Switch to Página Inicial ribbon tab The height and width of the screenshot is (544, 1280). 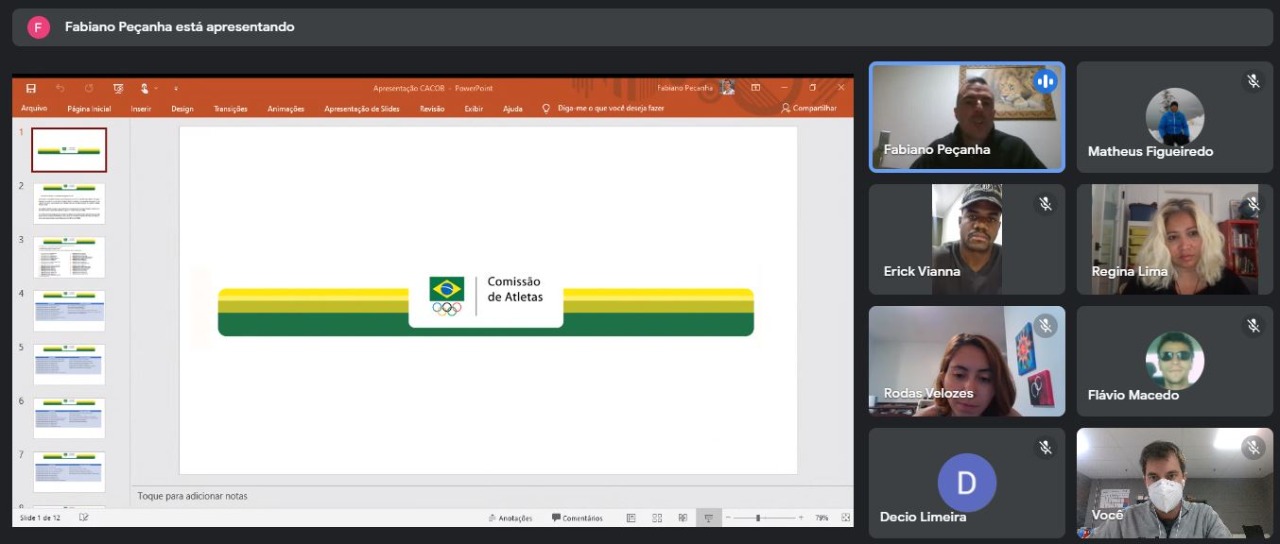pos(89,108)
